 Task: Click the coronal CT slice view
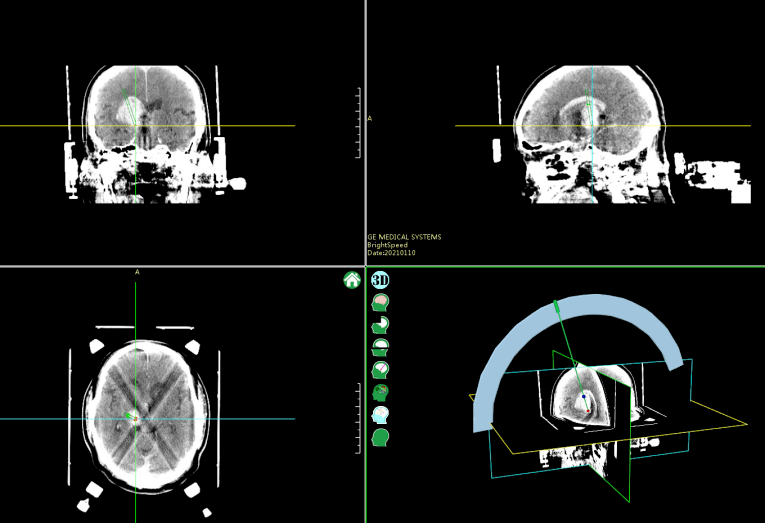(147, 134)
